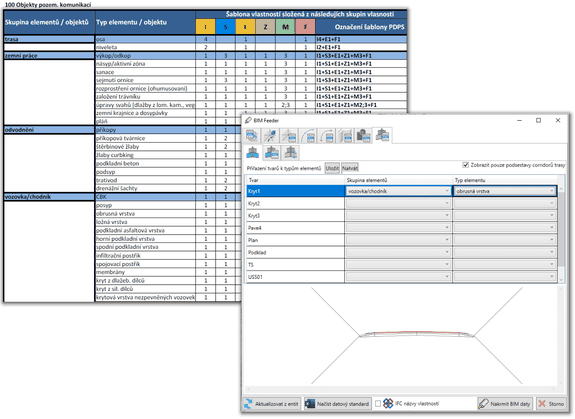Select the gray corridor refresh sub-tab icon
Screen dimensions: 575x419
pyautogui.click(x=291, y=152)
